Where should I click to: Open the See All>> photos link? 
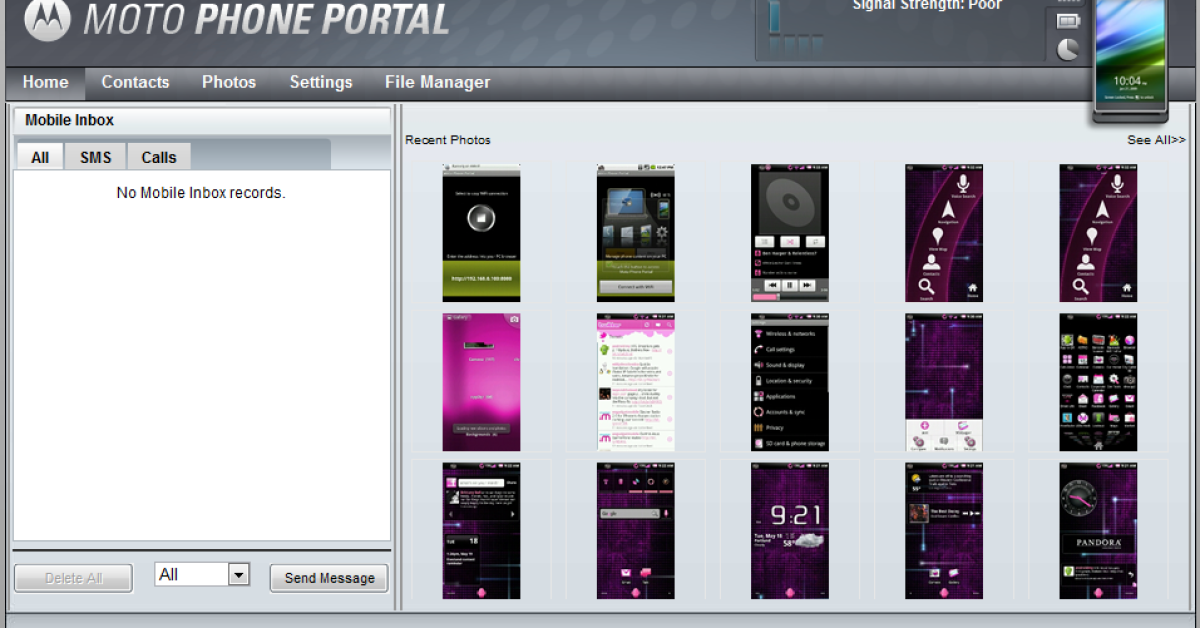[1156, 140]
